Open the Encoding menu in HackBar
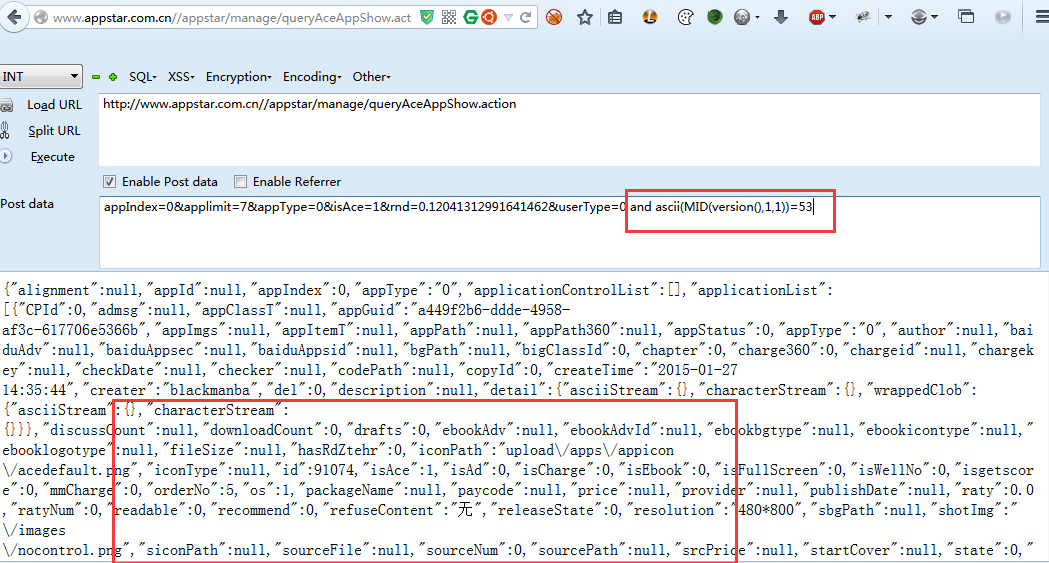The width and height of the screenshot is (1049, 563). point(312,77)
